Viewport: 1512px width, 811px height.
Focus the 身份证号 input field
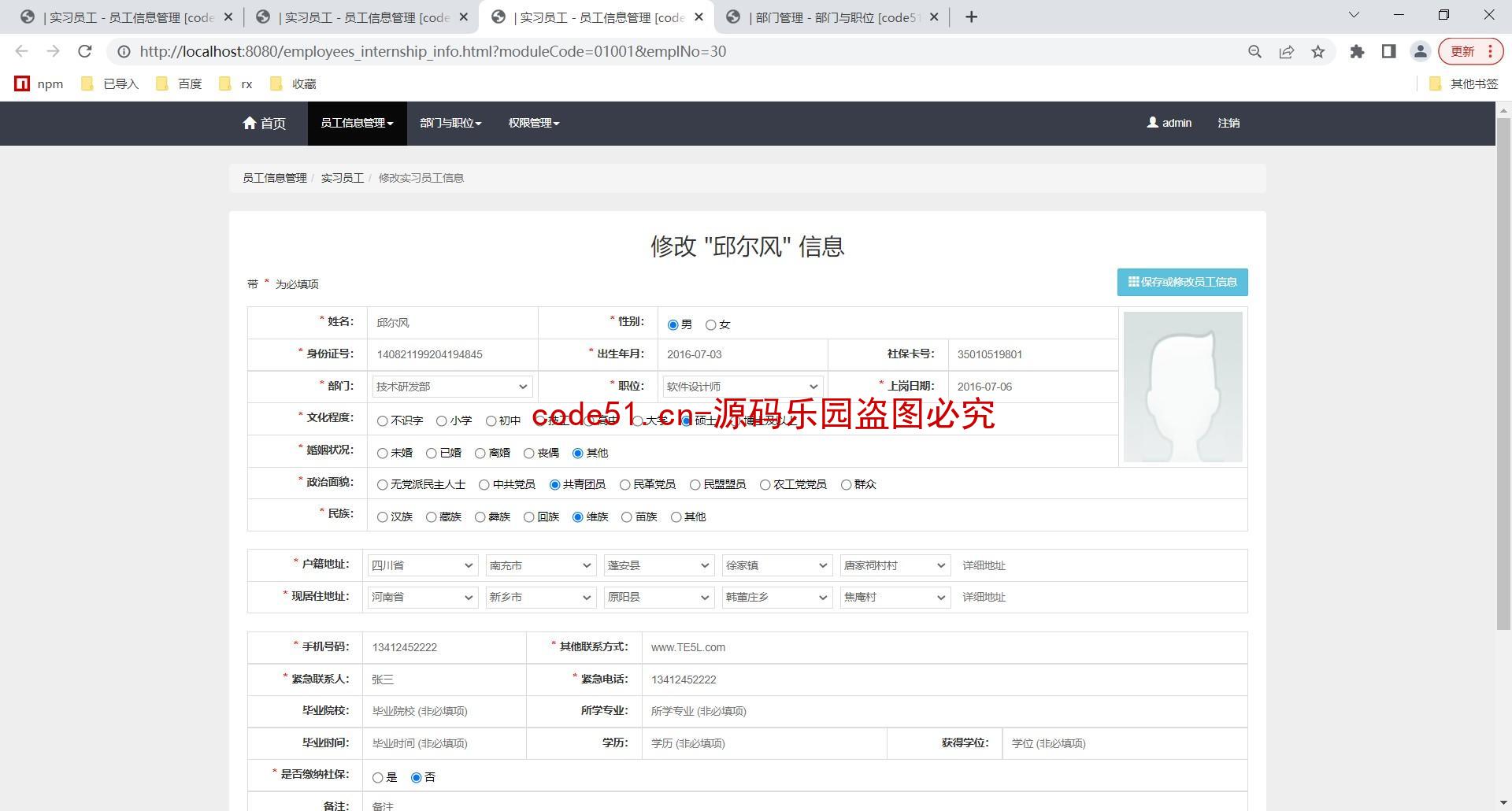(x=453, y=354)
